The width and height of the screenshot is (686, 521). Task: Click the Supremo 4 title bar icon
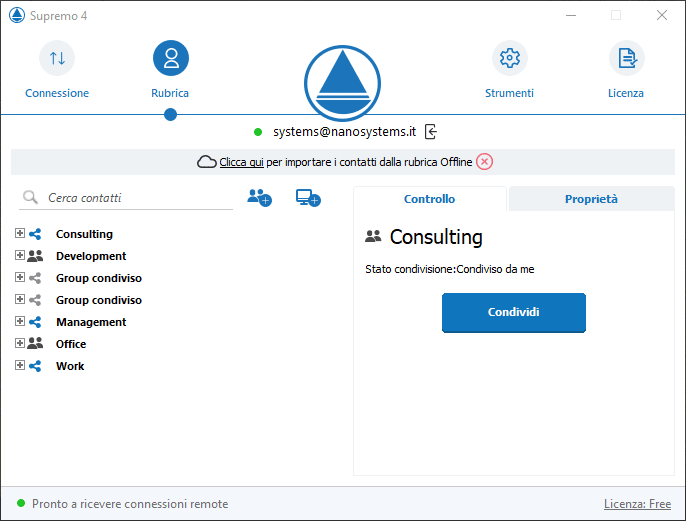pos(17,15)
